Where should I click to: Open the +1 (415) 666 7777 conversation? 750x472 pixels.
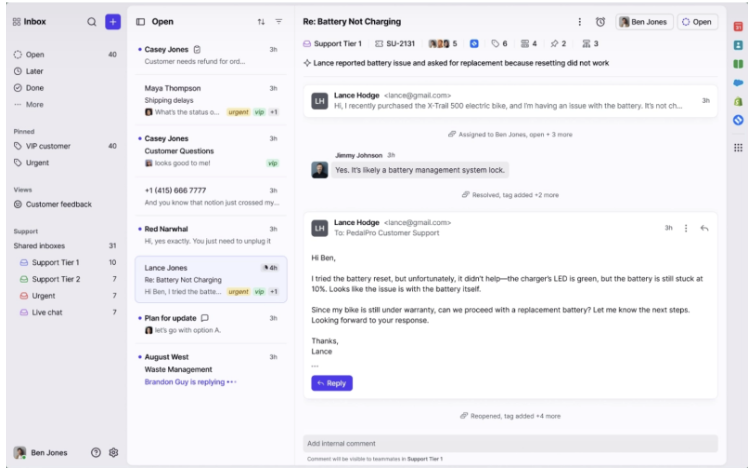coord(211,197)
